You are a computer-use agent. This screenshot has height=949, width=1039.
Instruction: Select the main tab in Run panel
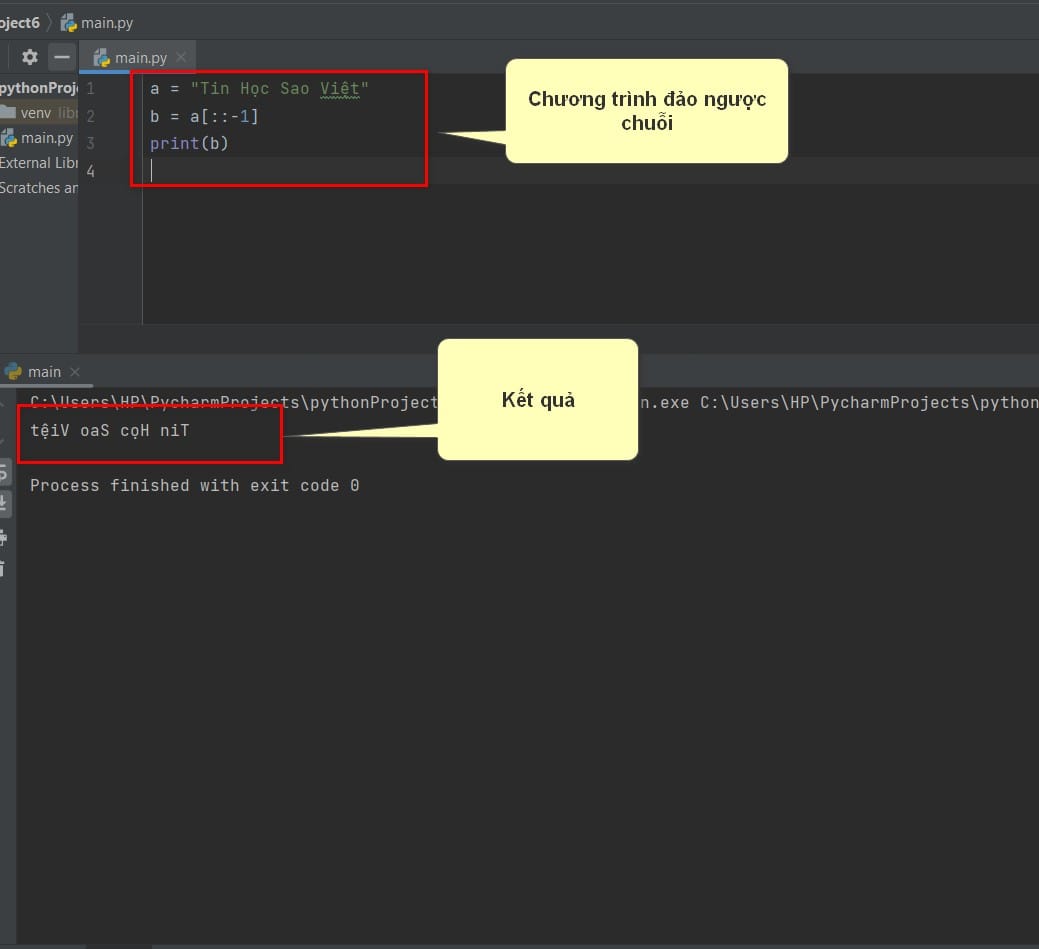(x=44, y=372)
